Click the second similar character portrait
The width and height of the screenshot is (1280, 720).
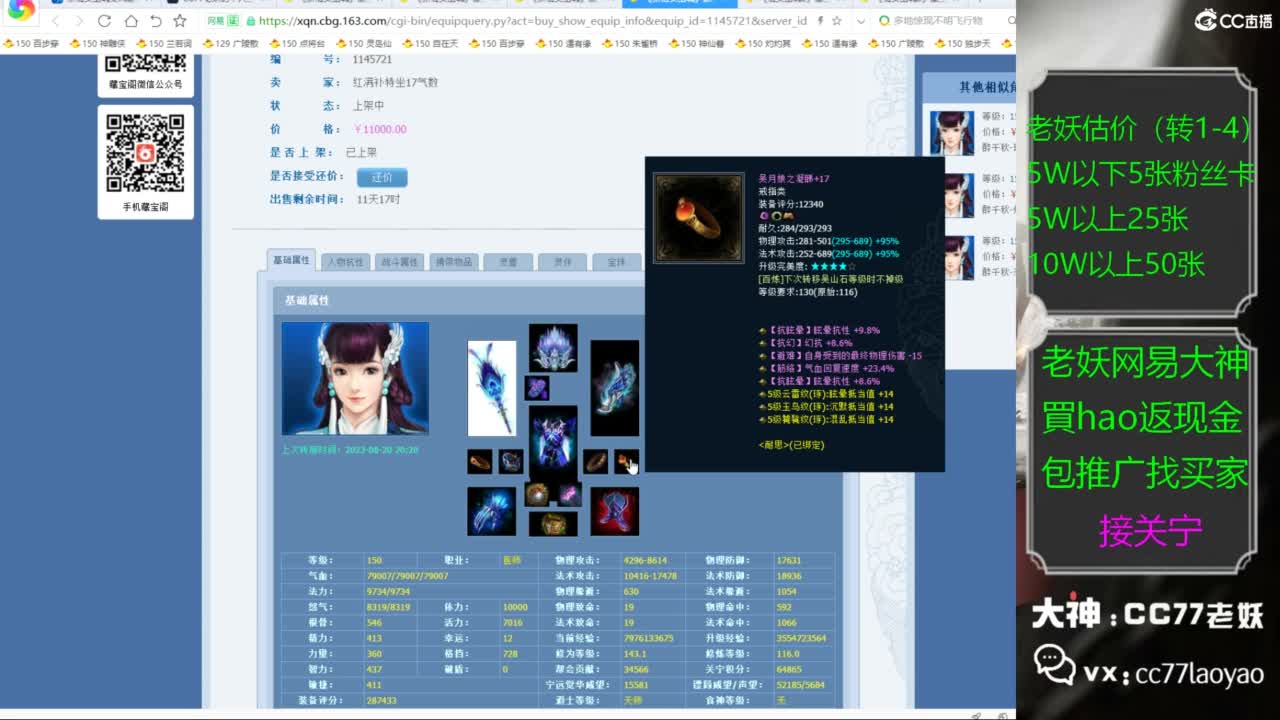coord(952,195)
